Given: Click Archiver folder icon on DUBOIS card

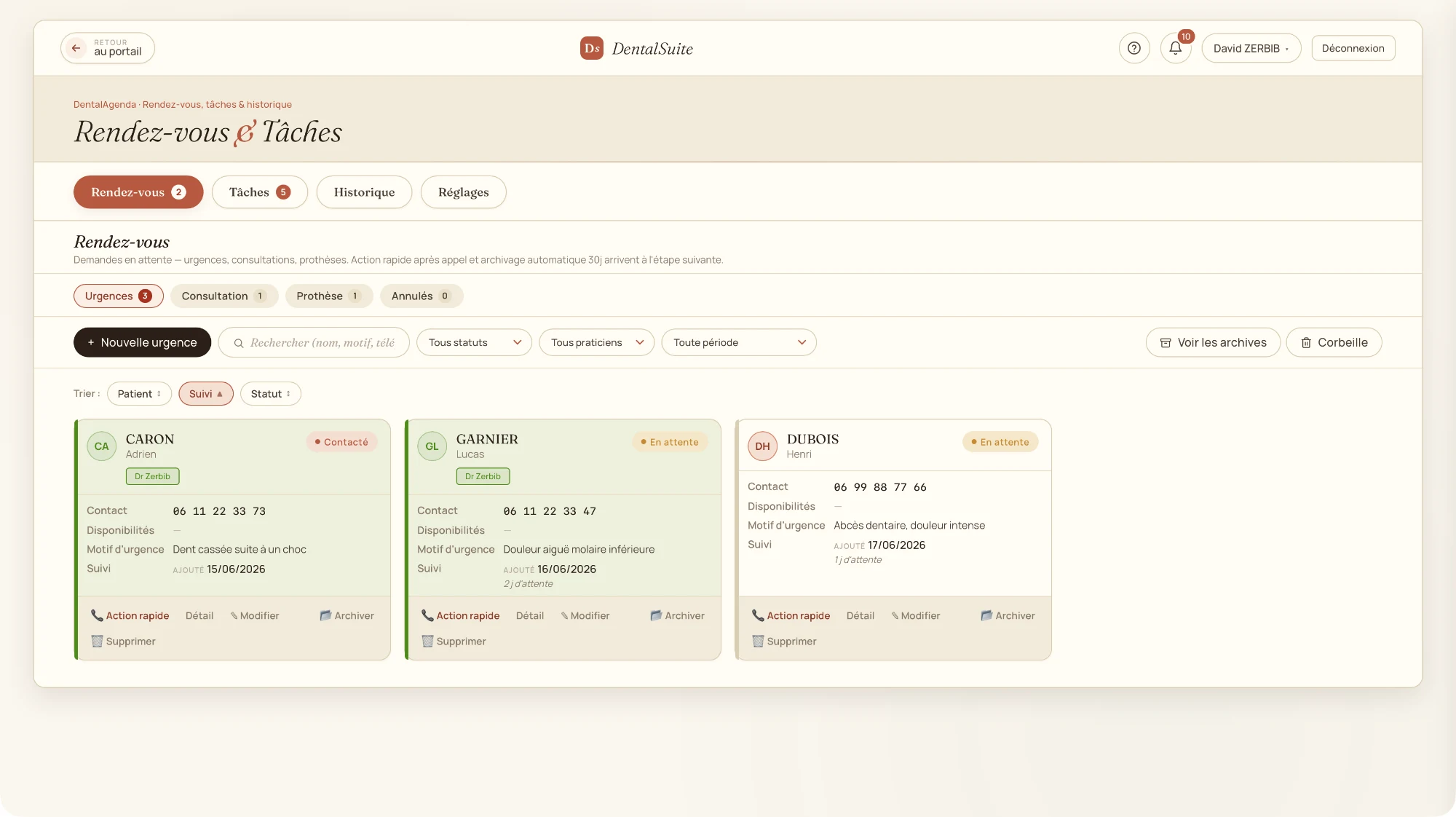Looking at the screenshot, I should pyautogui.click(x=986, y=615).
